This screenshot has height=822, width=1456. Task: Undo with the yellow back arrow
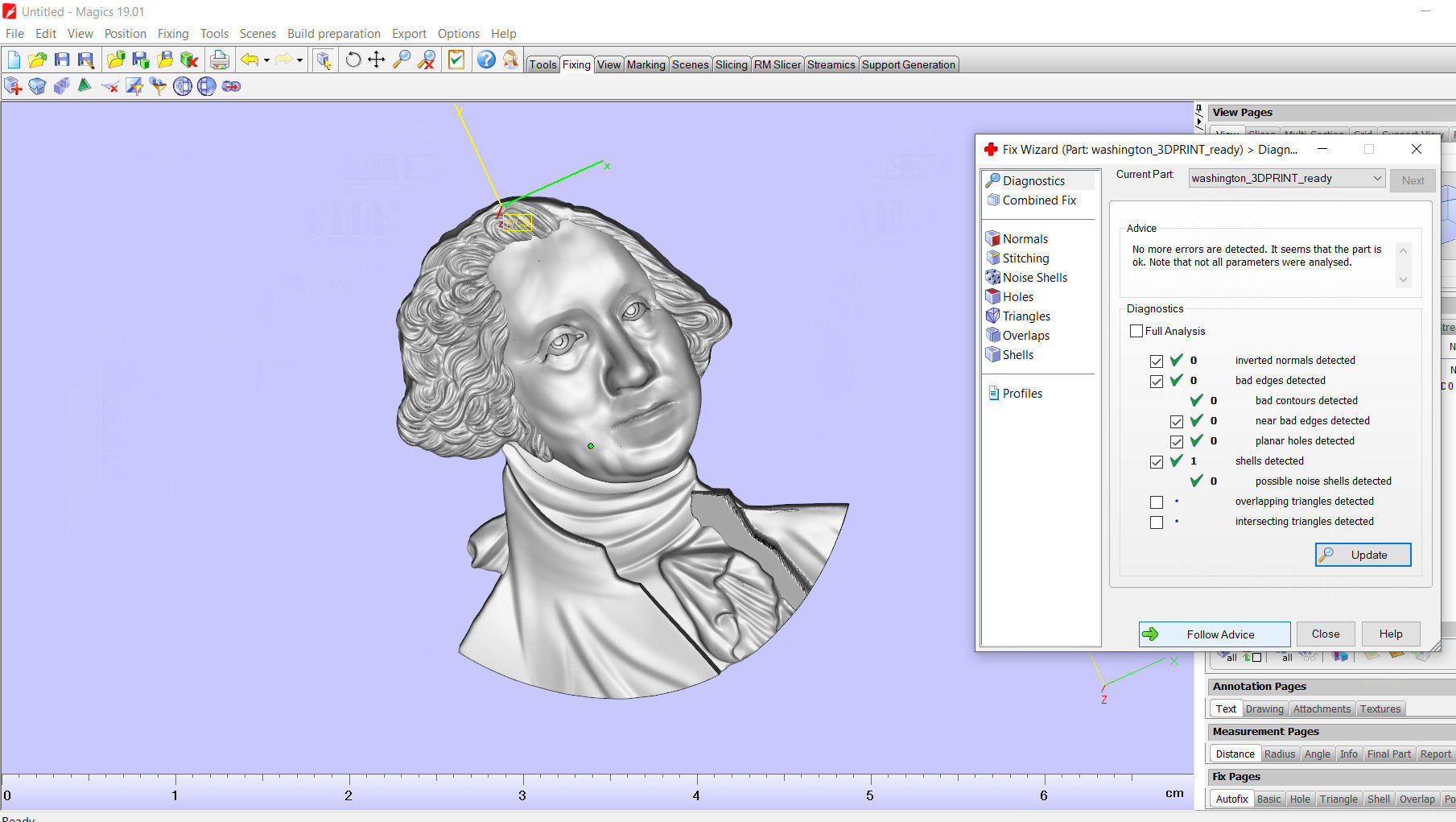[250, 60]
